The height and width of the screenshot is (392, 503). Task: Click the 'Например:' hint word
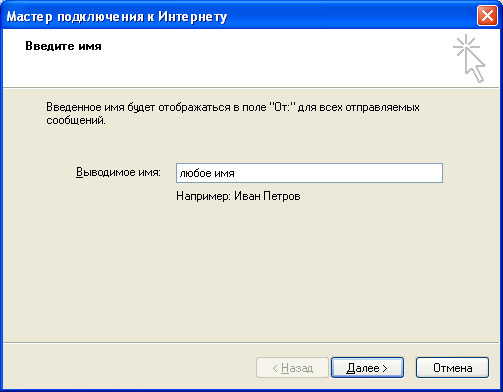tap(203, 196)
